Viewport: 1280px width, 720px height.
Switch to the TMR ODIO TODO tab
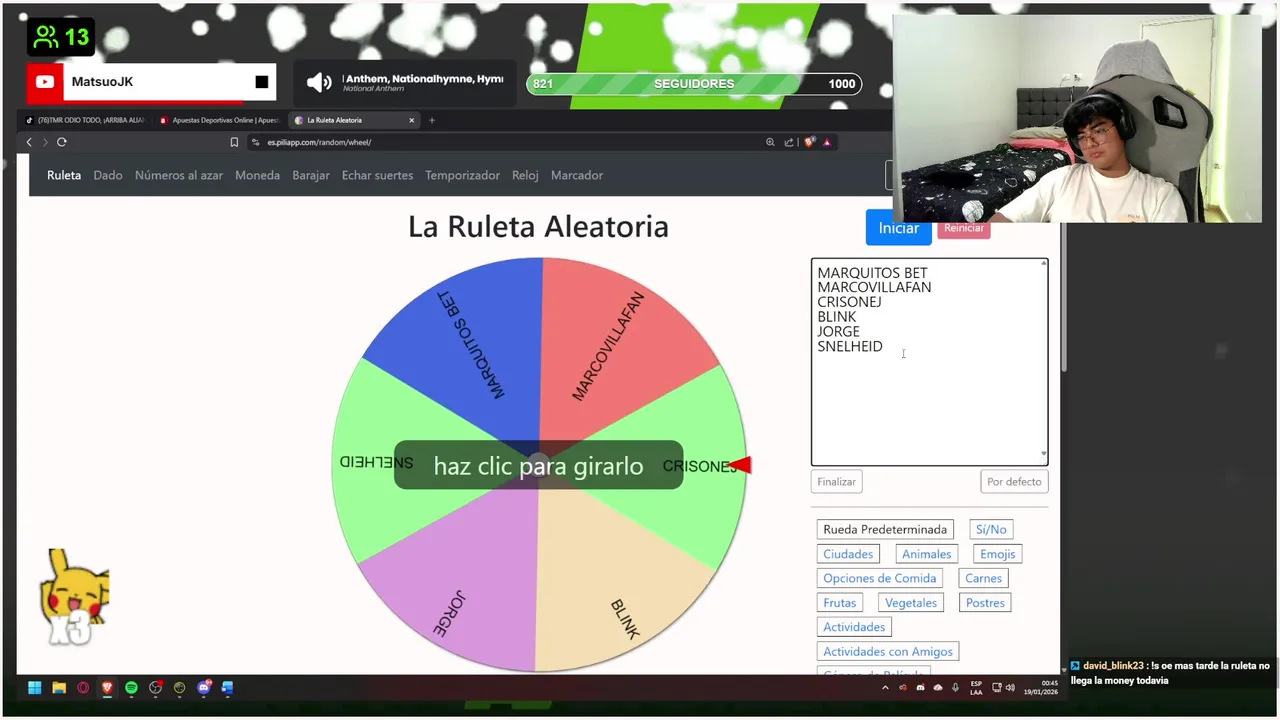point(86,120)
